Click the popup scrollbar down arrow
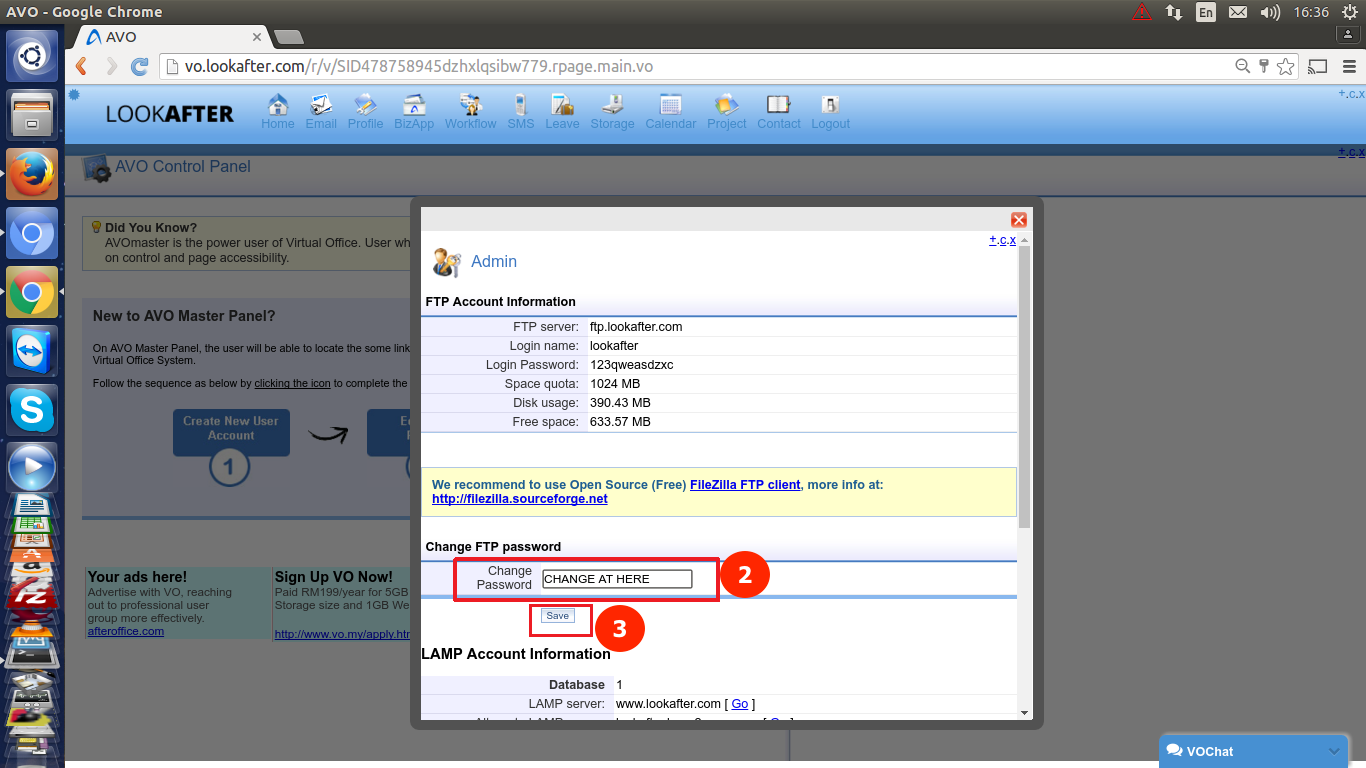The height and width of the screenshot is (768, 1366). coord(1024,712)
